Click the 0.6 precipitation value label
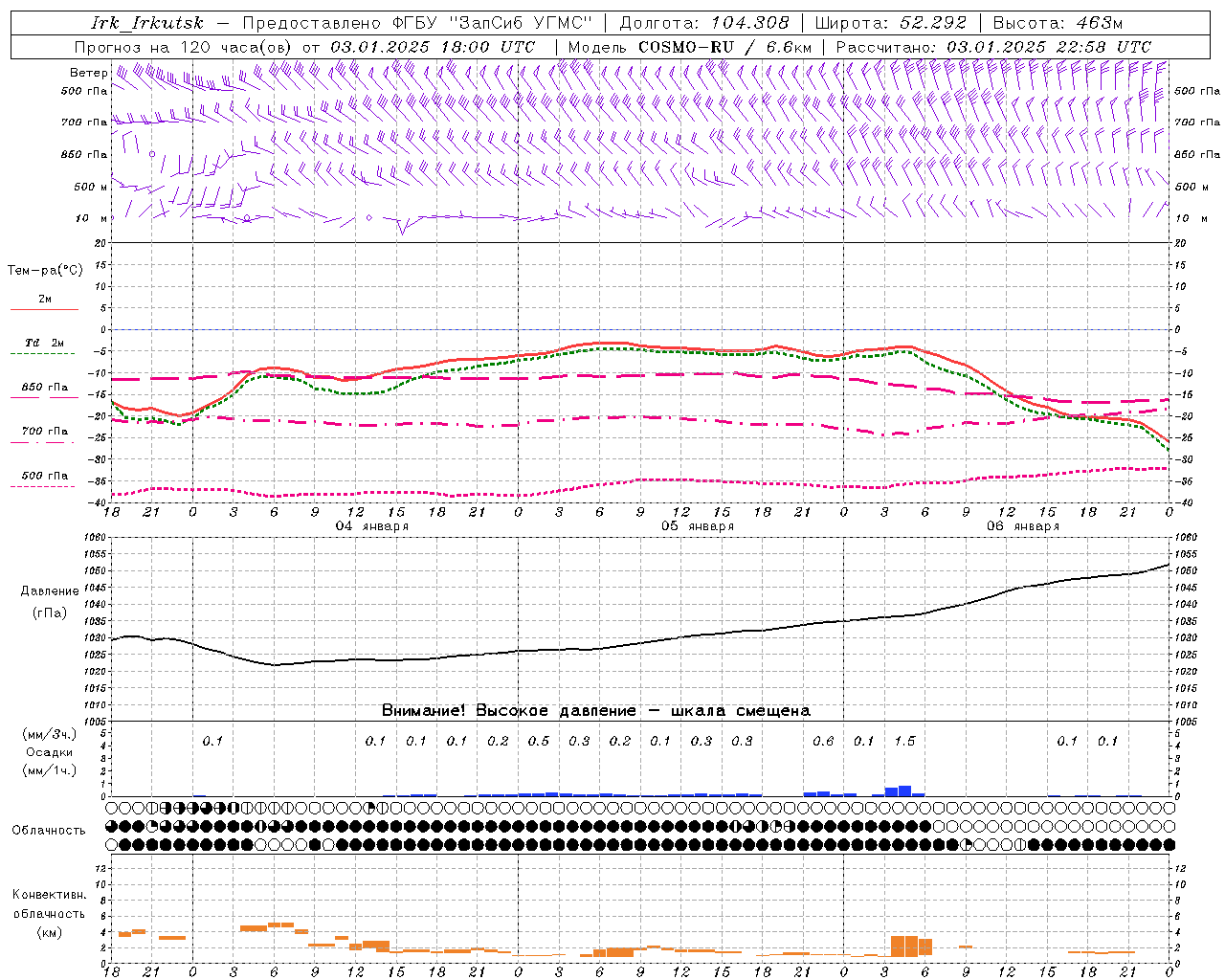 (823, 741)
